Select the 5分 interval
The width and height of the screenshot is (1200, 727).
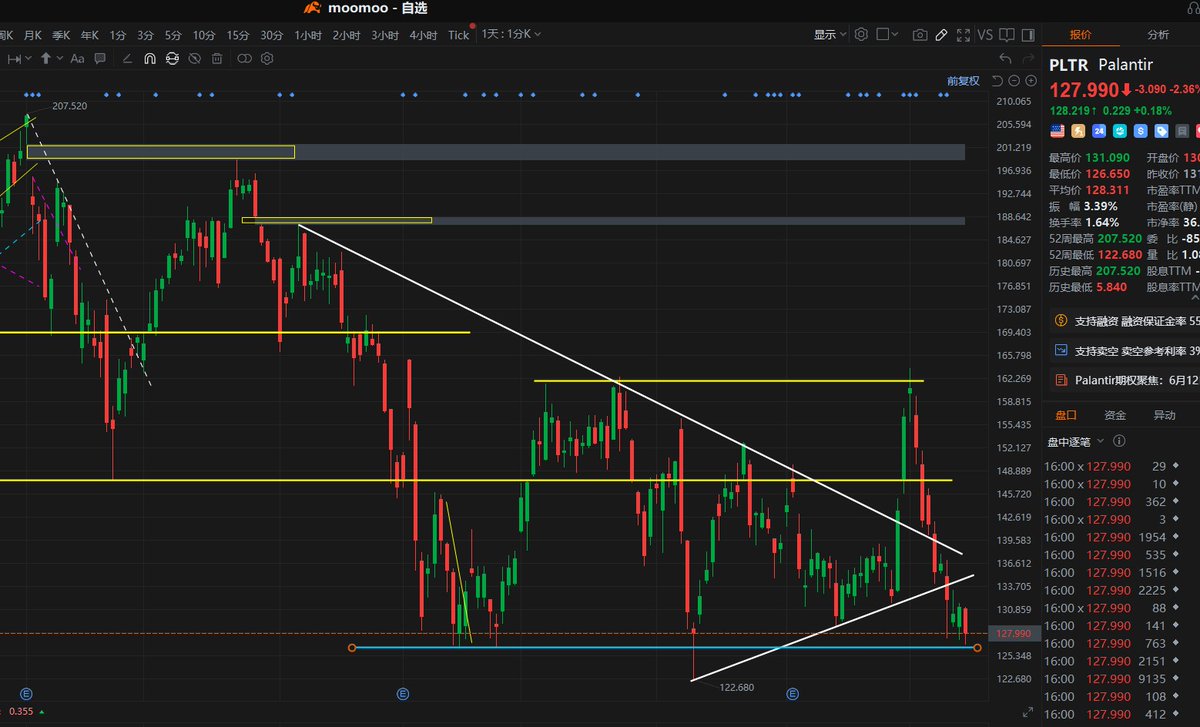[x=174, y=35]
